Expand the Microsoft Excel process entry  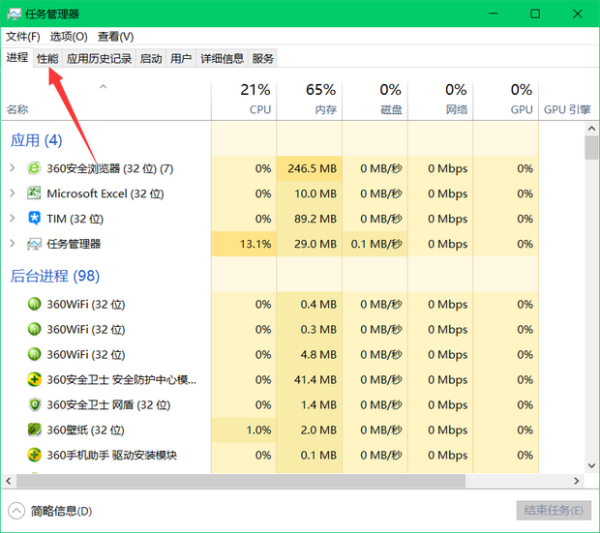click(x=12, y=193)
